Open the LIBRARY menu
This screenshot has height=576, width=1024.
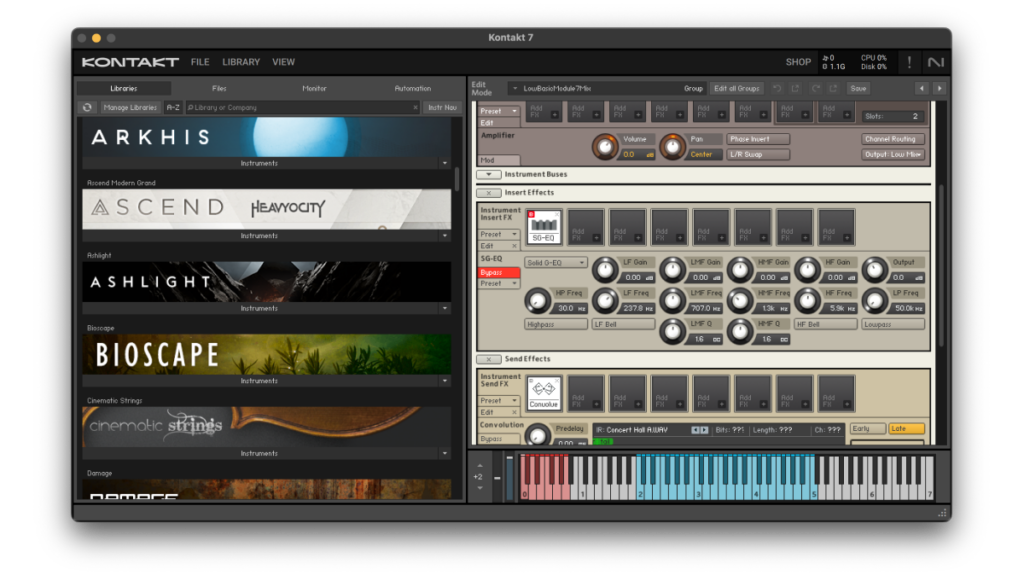click(x=241, y=62)
